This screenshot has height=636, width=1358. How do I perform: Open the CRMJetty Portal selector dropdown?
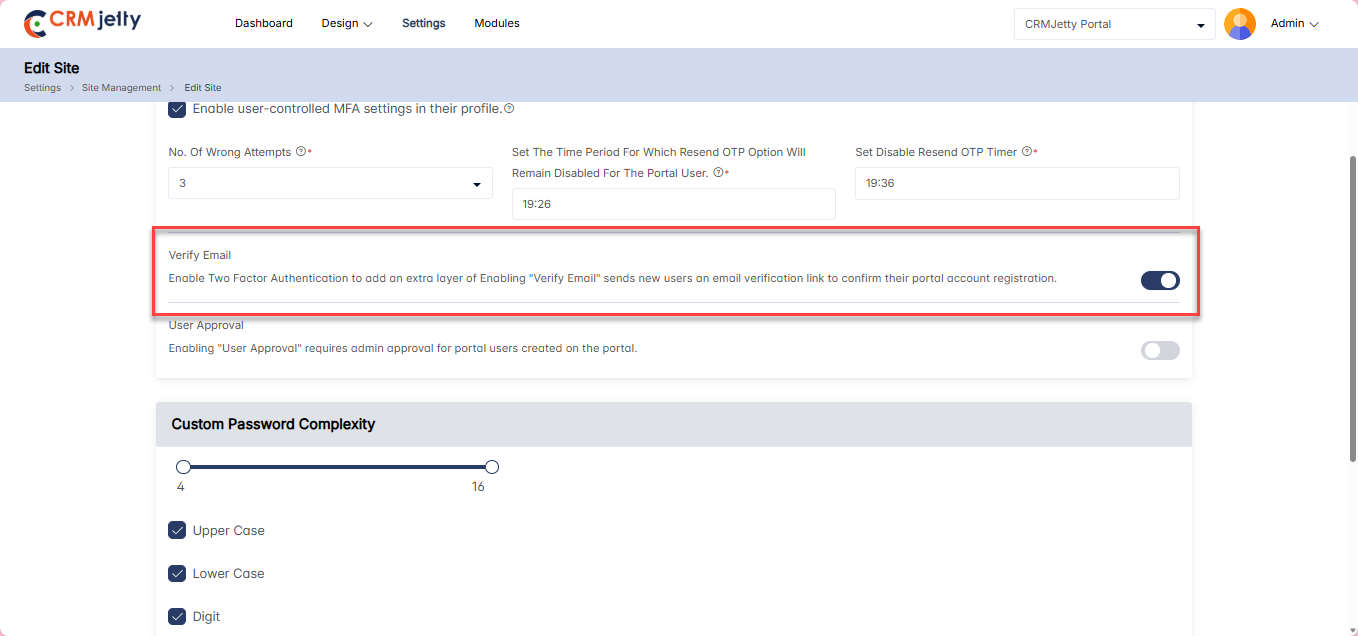[1114, 24]
